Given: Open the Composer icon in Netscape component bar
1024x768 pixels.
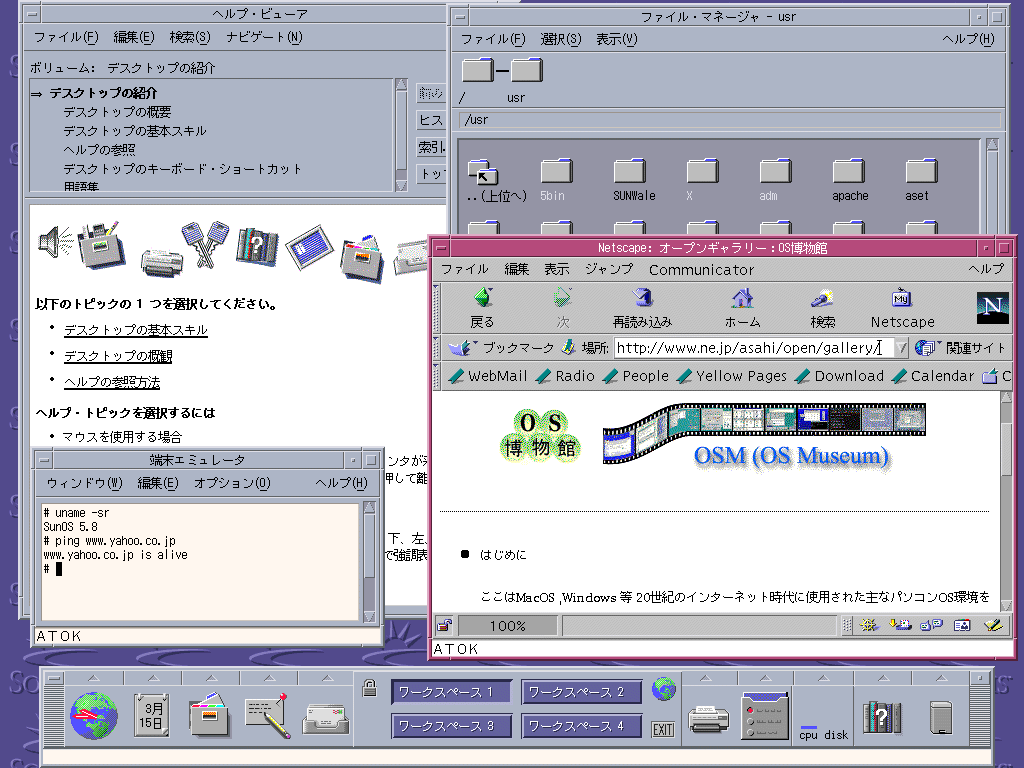Looking at the screenshot, I should point(993,625).
